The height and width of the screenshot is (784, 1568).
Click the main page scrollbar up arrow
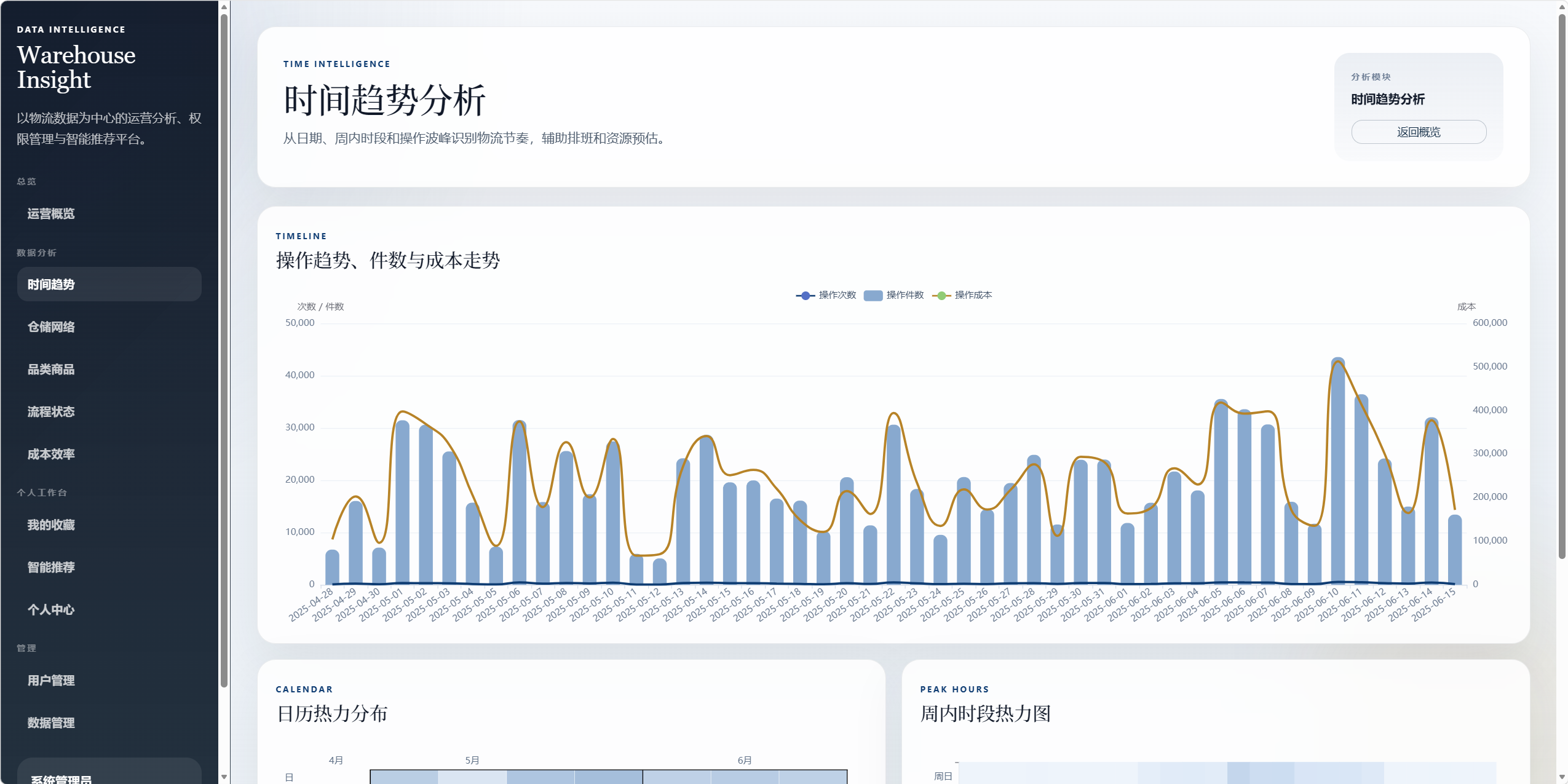click(1562, 7)
